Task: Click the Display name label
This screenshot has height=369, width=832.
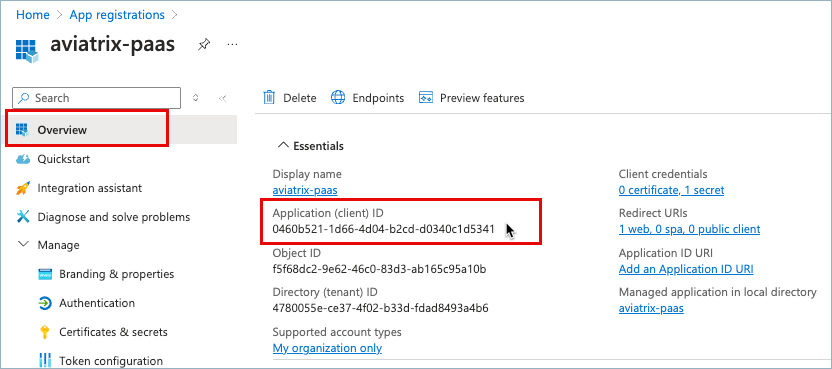Action: click(x=307, y=174)
